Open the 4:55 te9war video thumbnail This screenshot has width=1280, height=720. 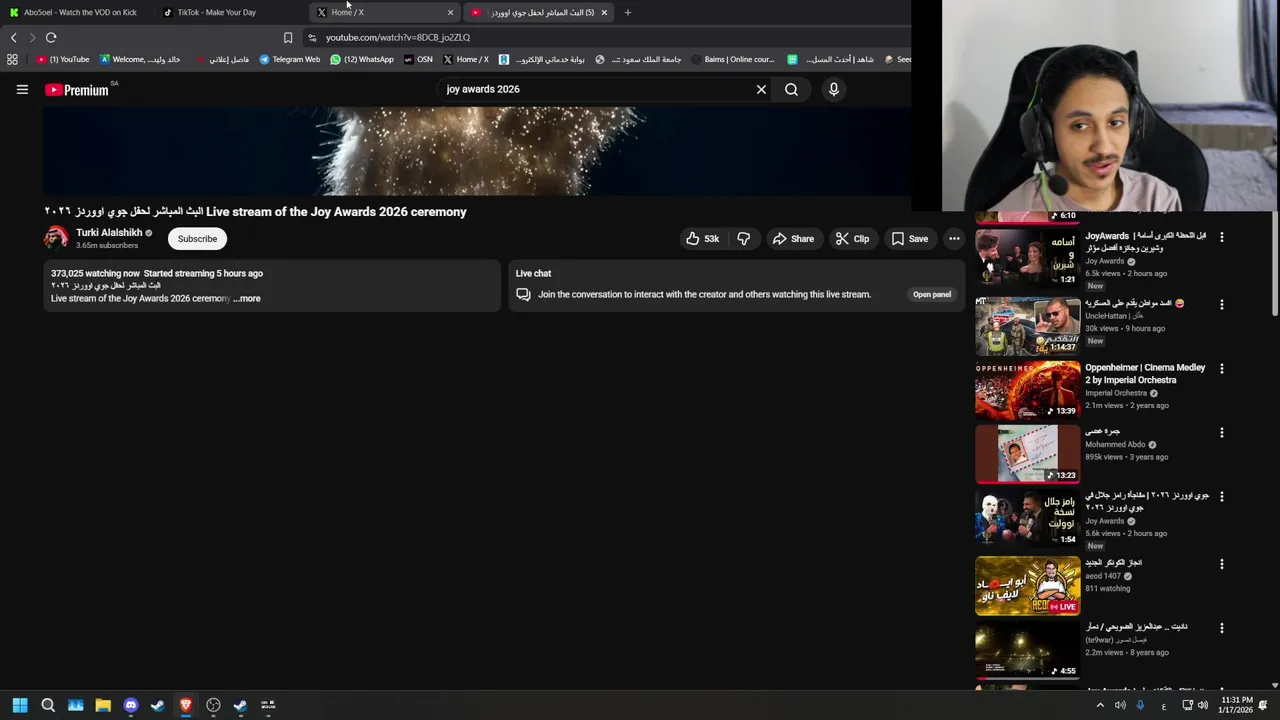pyautogui.click(x=1028, y=650)
